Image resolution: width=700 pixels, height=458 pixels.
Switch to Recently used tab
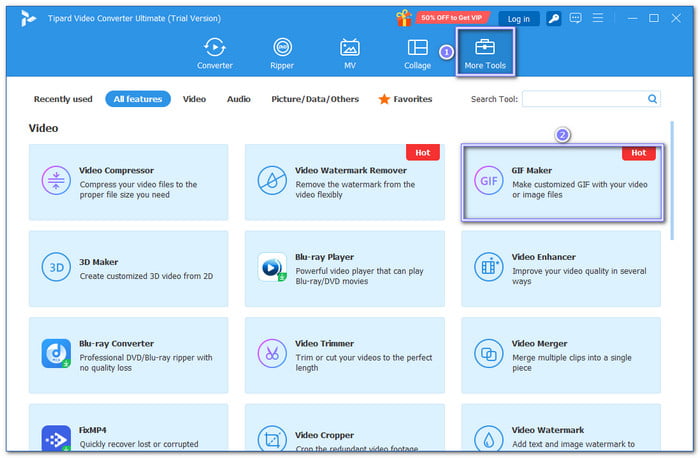63,99
